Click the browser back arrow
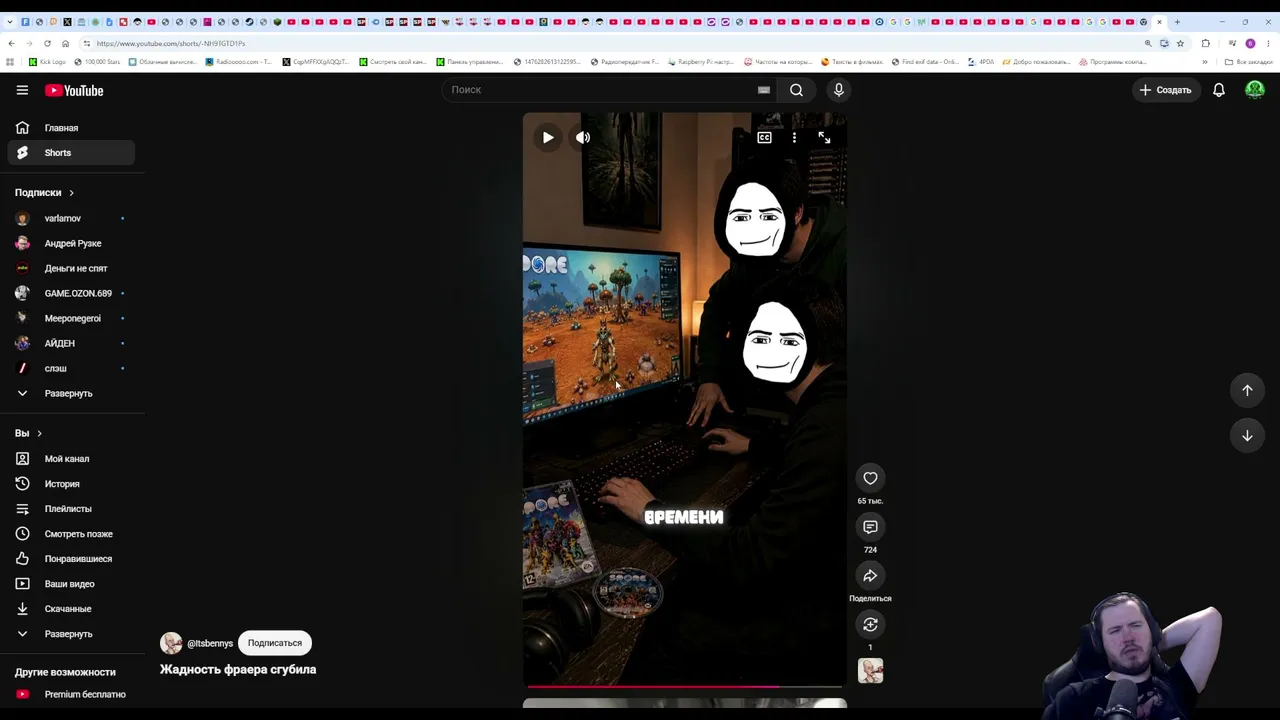Image resolution: width=1280 pixels, height=720 pixels. coord(11,43)
